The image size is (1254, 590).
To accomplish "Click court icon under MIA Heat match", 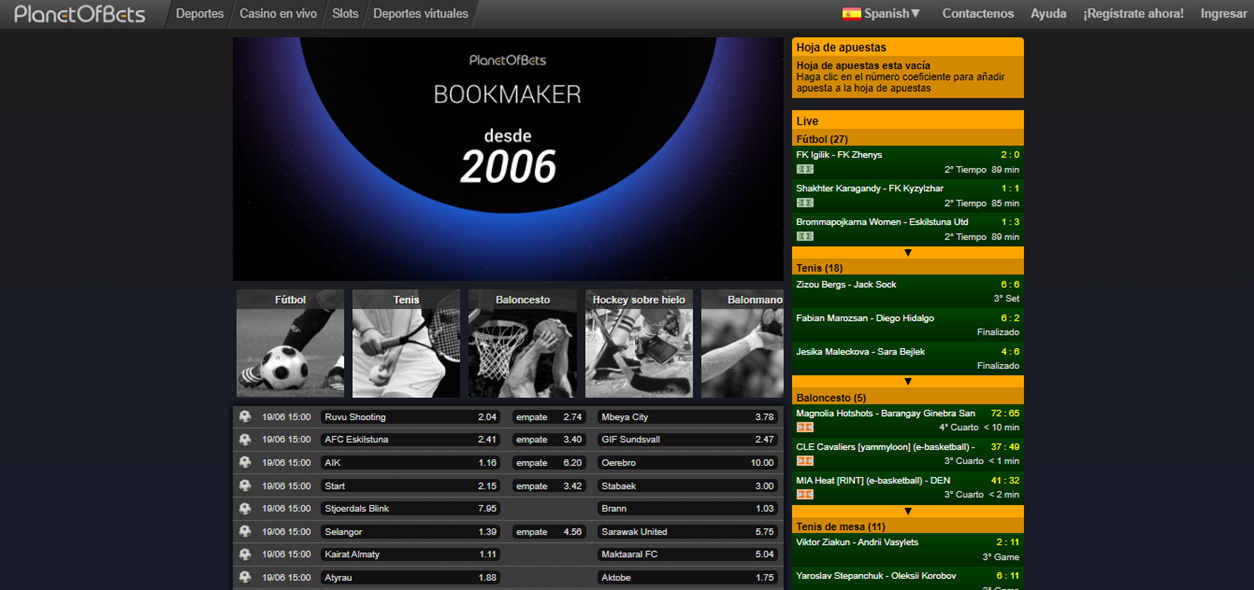I will [805, 494].
